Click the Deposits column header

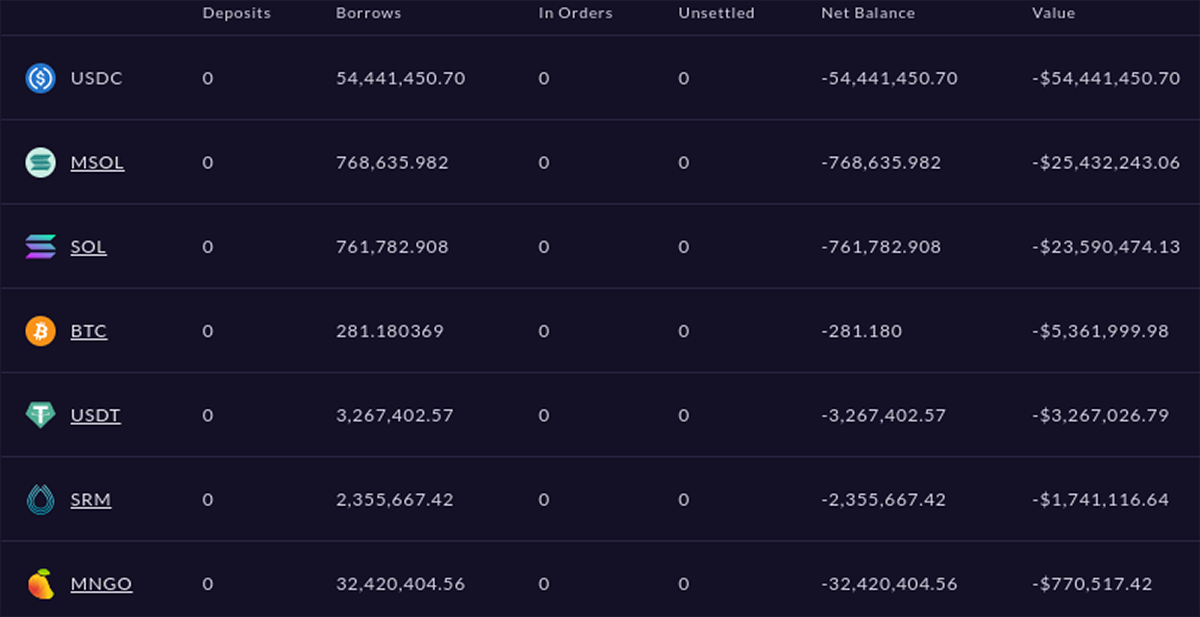[235, 13]
